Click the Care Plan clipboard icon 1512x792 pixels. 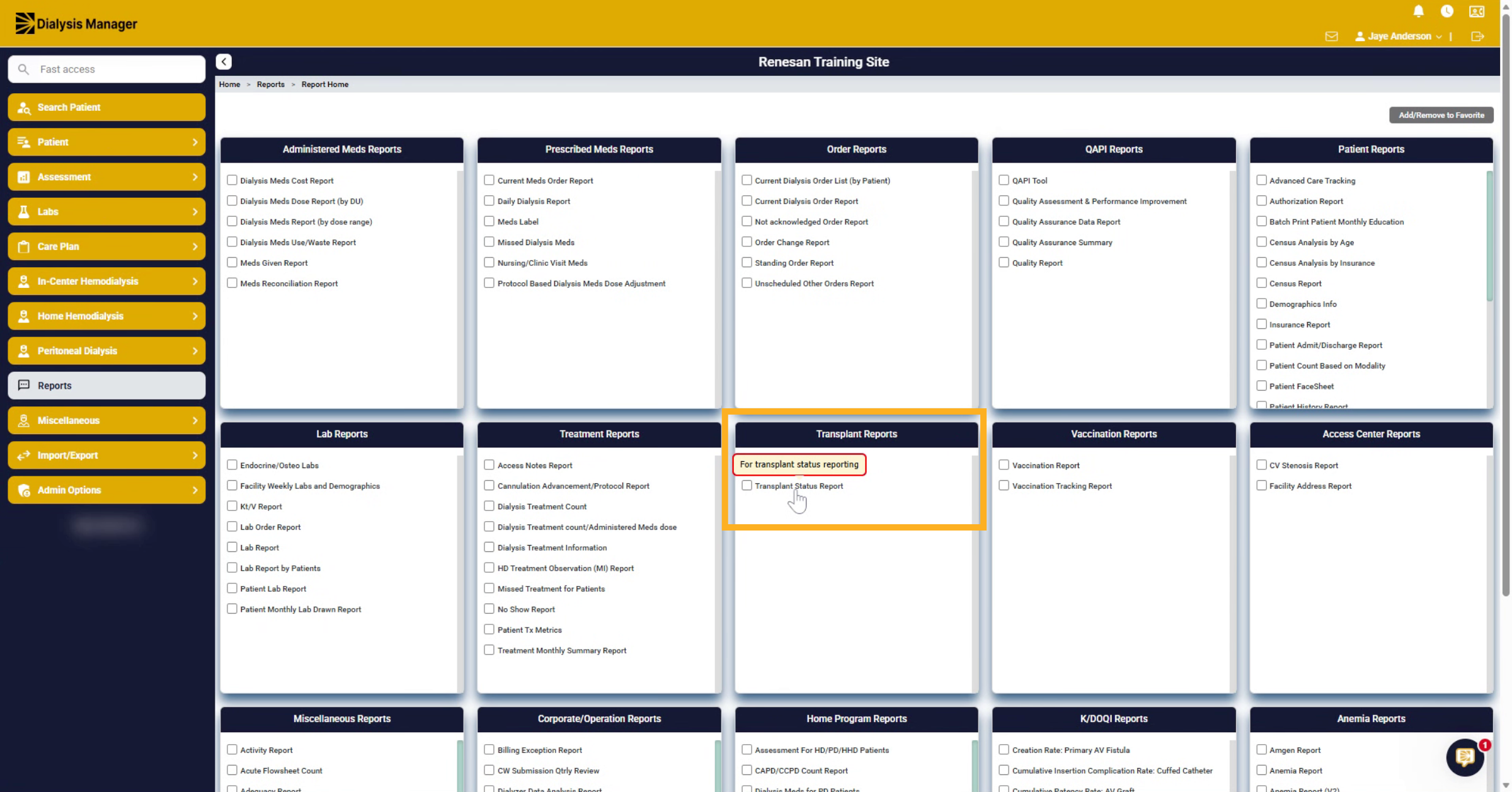[23, 246]
